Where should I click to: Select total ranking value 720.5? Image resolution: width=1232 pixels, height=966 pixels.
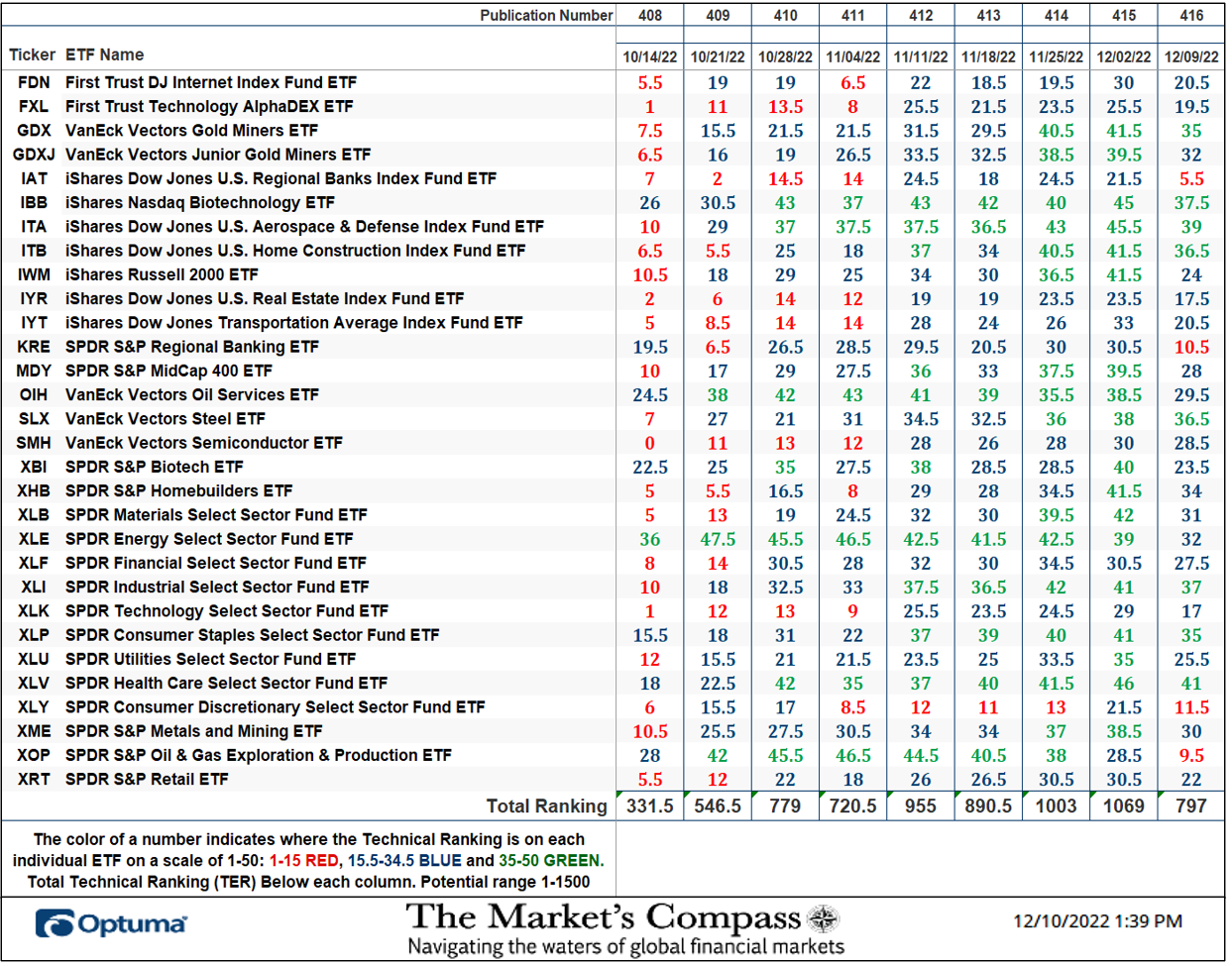(x=853, y=805)
